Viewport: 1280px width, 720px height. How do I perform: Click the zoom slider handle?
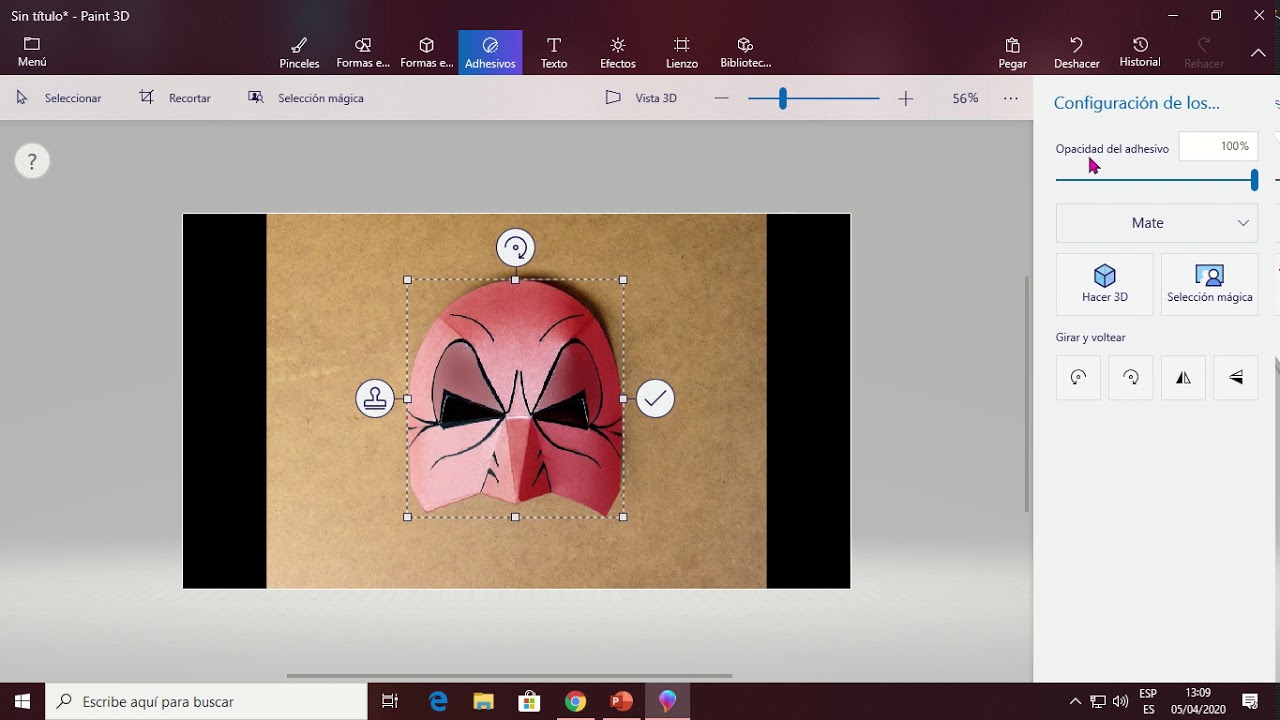pos(783,98)
